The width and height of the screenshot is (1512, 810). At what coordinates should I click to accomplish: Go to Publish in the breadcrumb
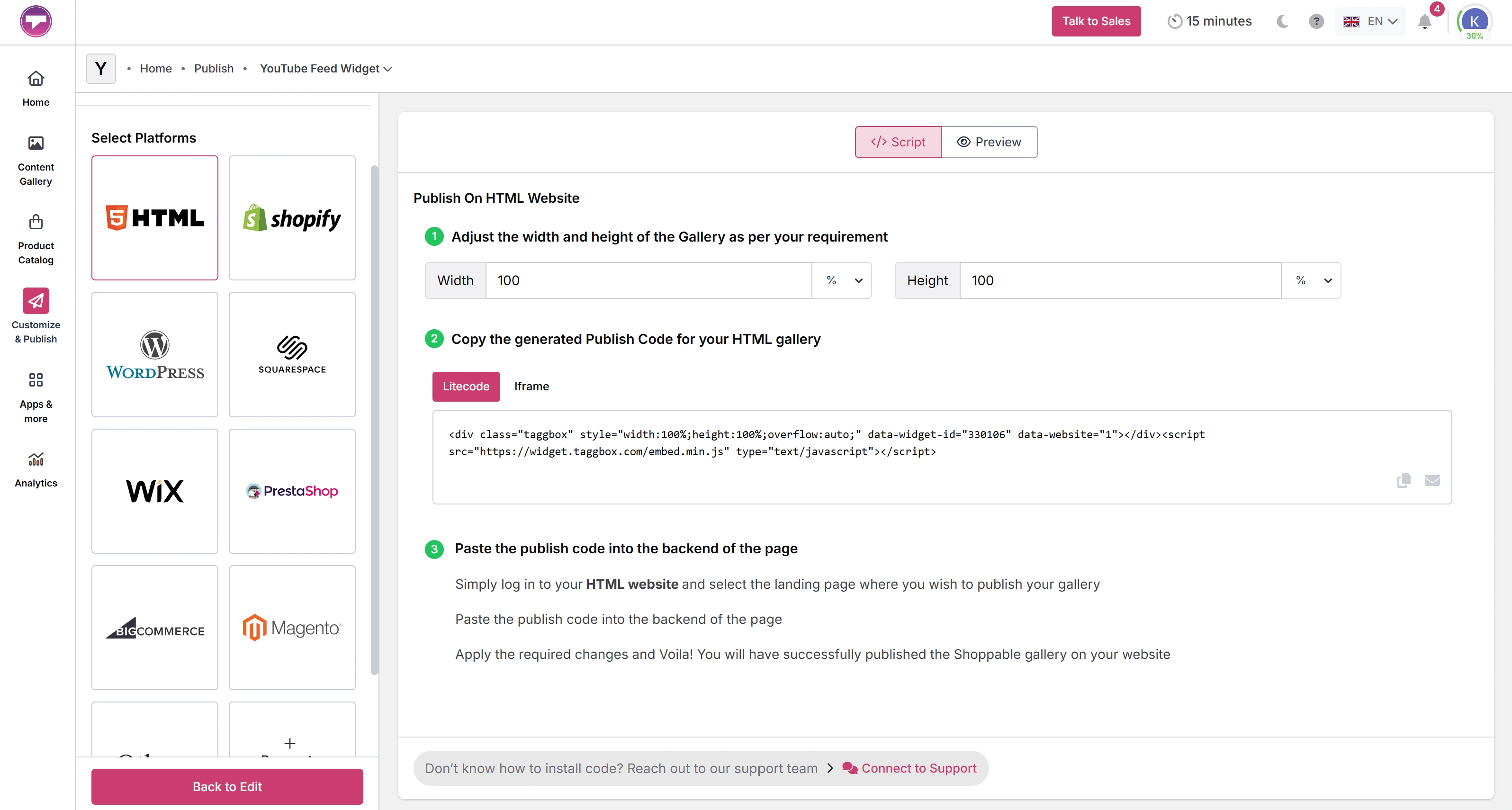click(214, 69)
